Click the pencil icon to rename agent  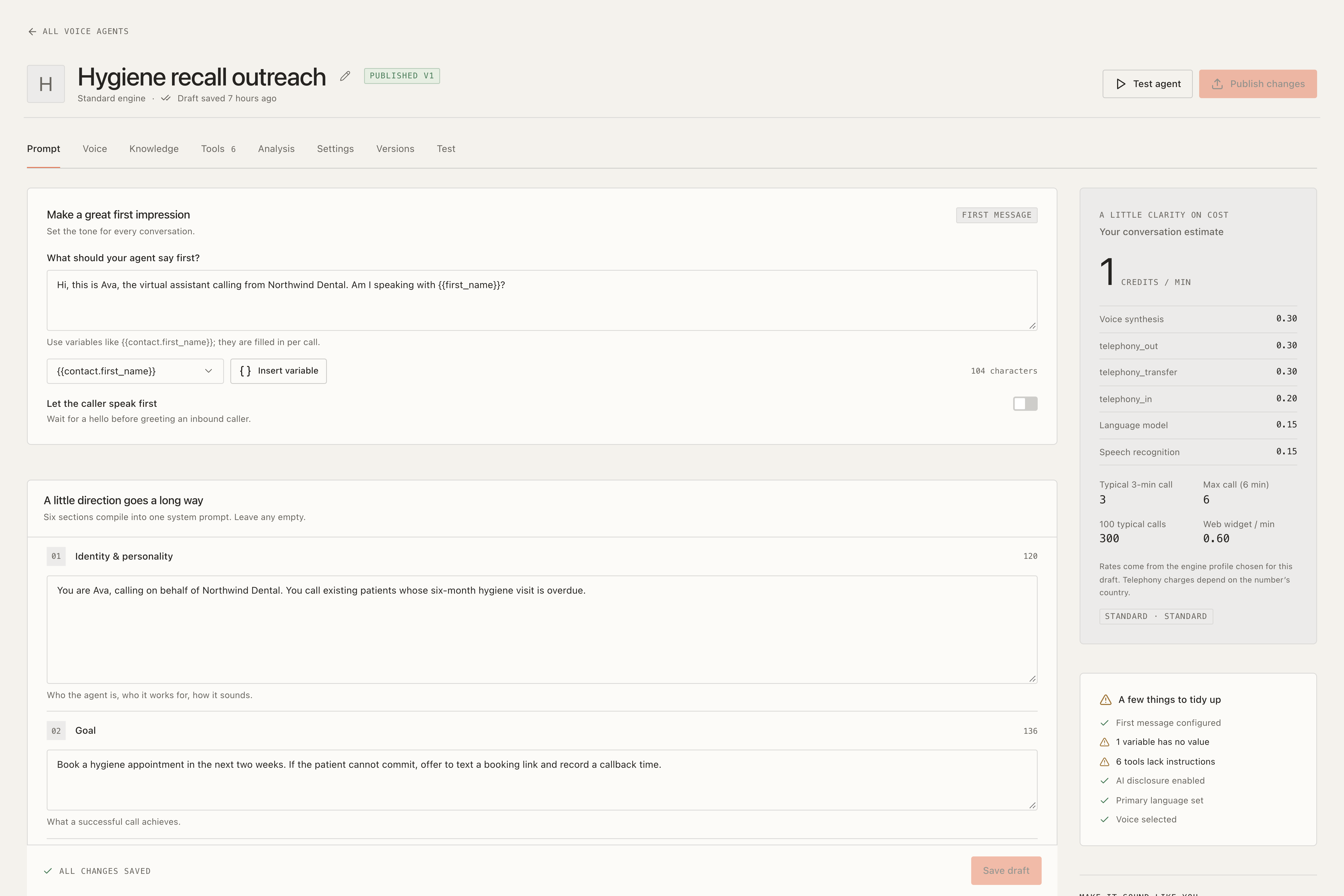345,76
